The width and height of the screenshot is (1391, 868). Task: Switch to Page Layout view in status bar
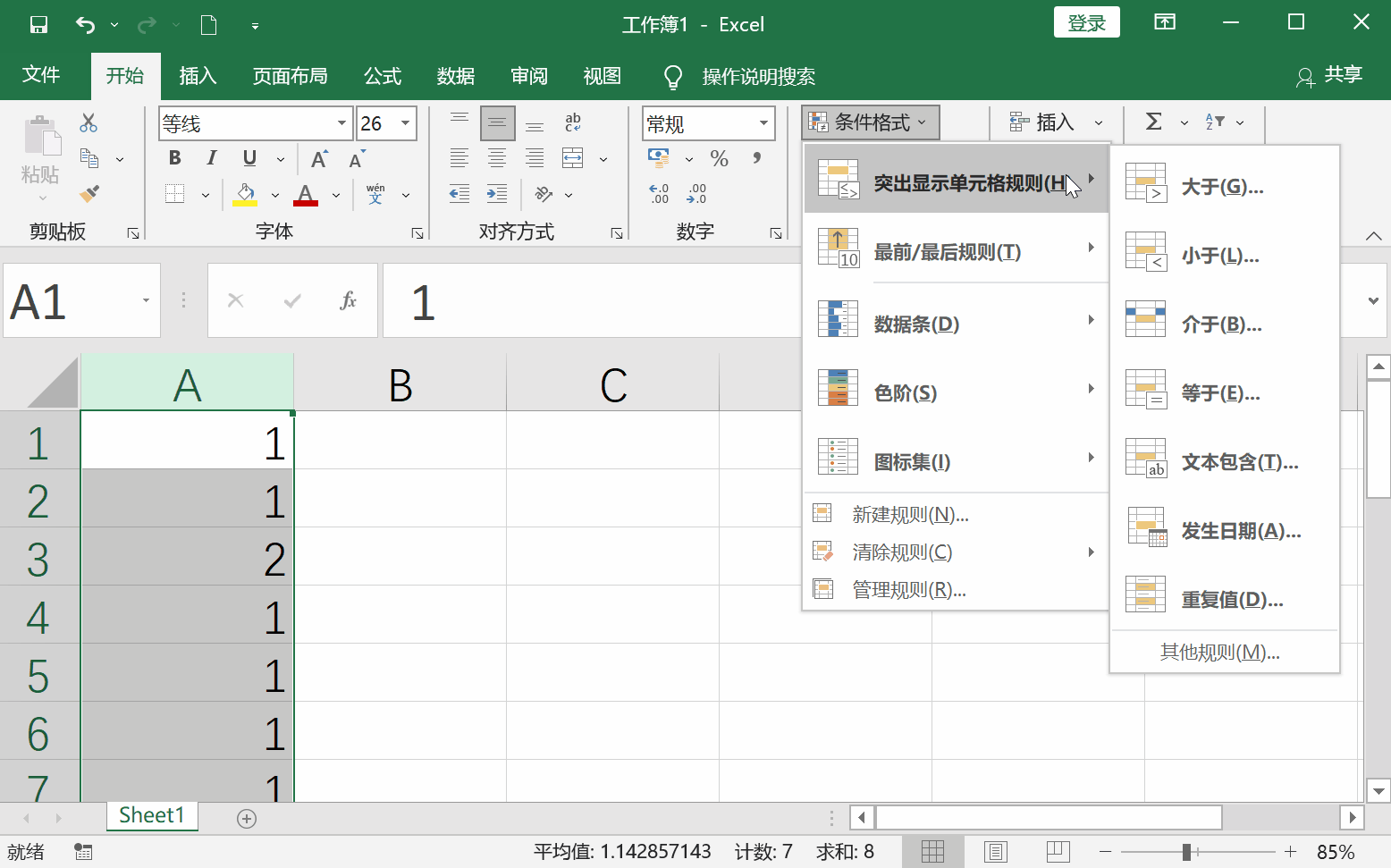(996, 852)
